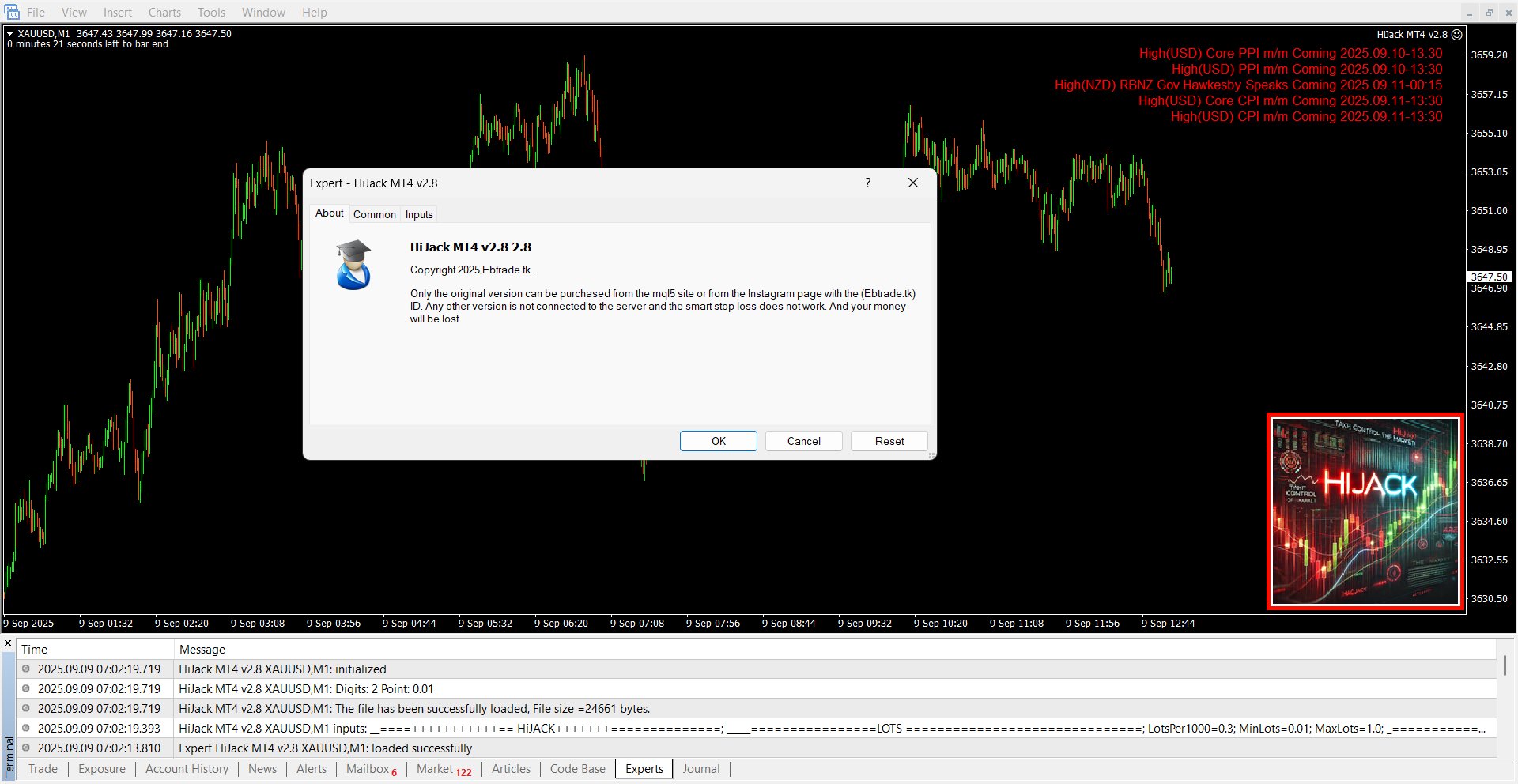This screenshot has height=784, width=1518.
Task: Click the Message column header
Action: click(x=835, y=649)
